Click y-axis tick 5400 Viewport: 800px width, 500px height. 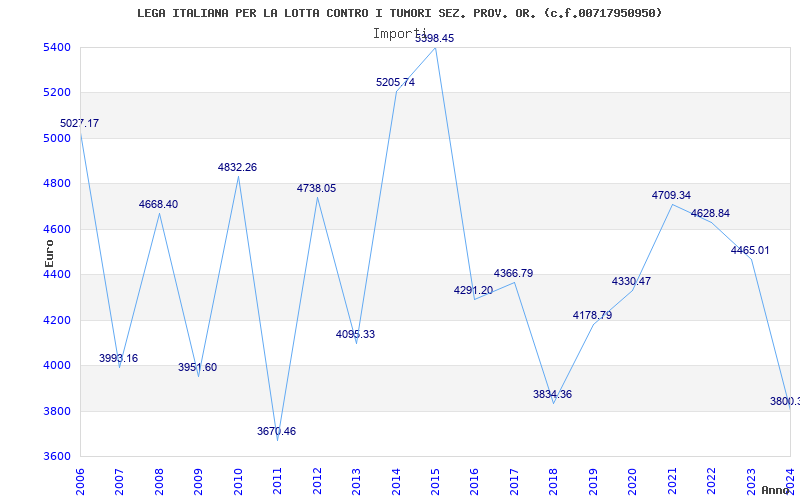click(x=56, y=47)
